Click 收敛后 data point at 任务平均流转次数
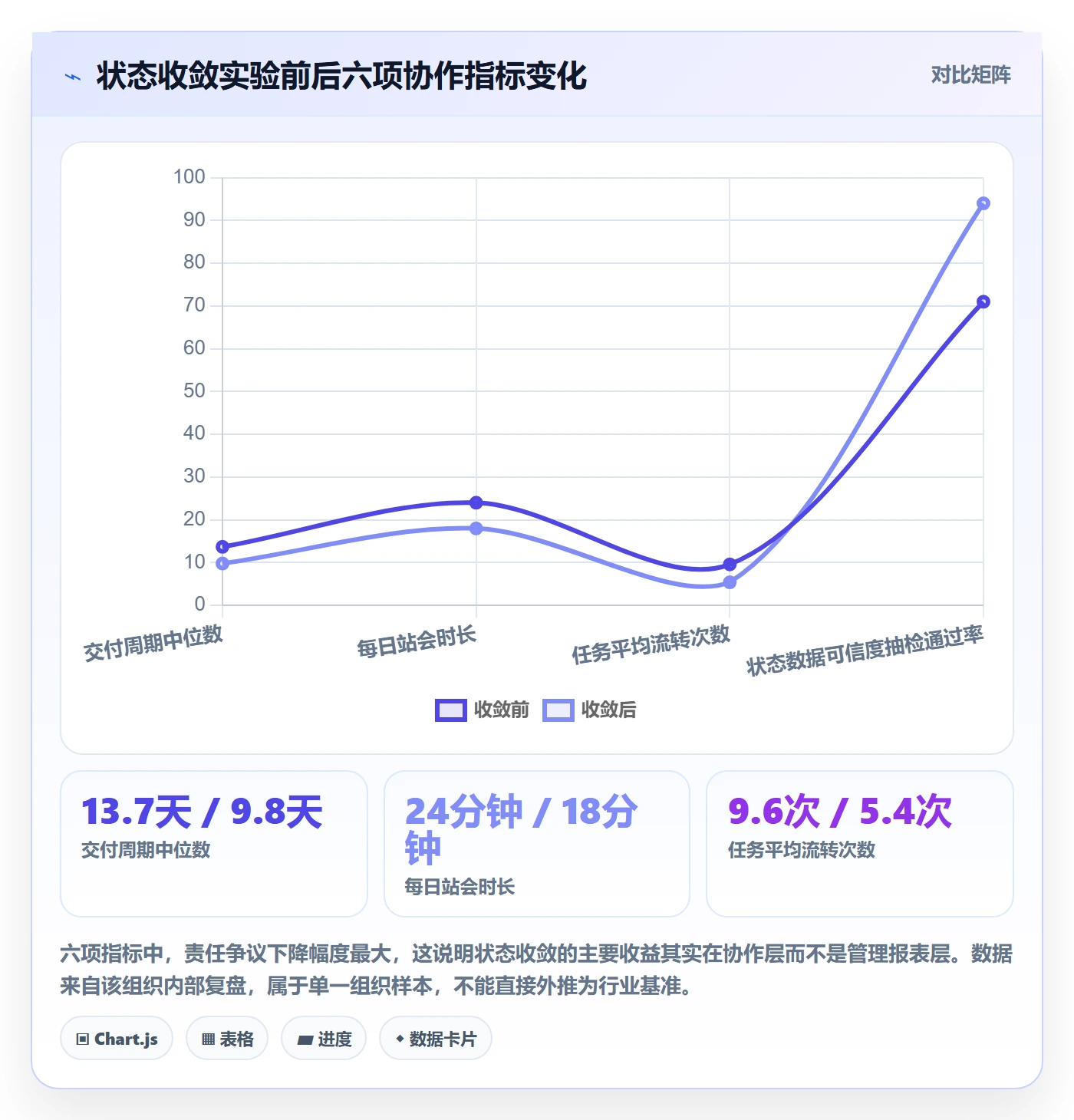The height and width of the screenshot is (1120, 1074). 730,582
